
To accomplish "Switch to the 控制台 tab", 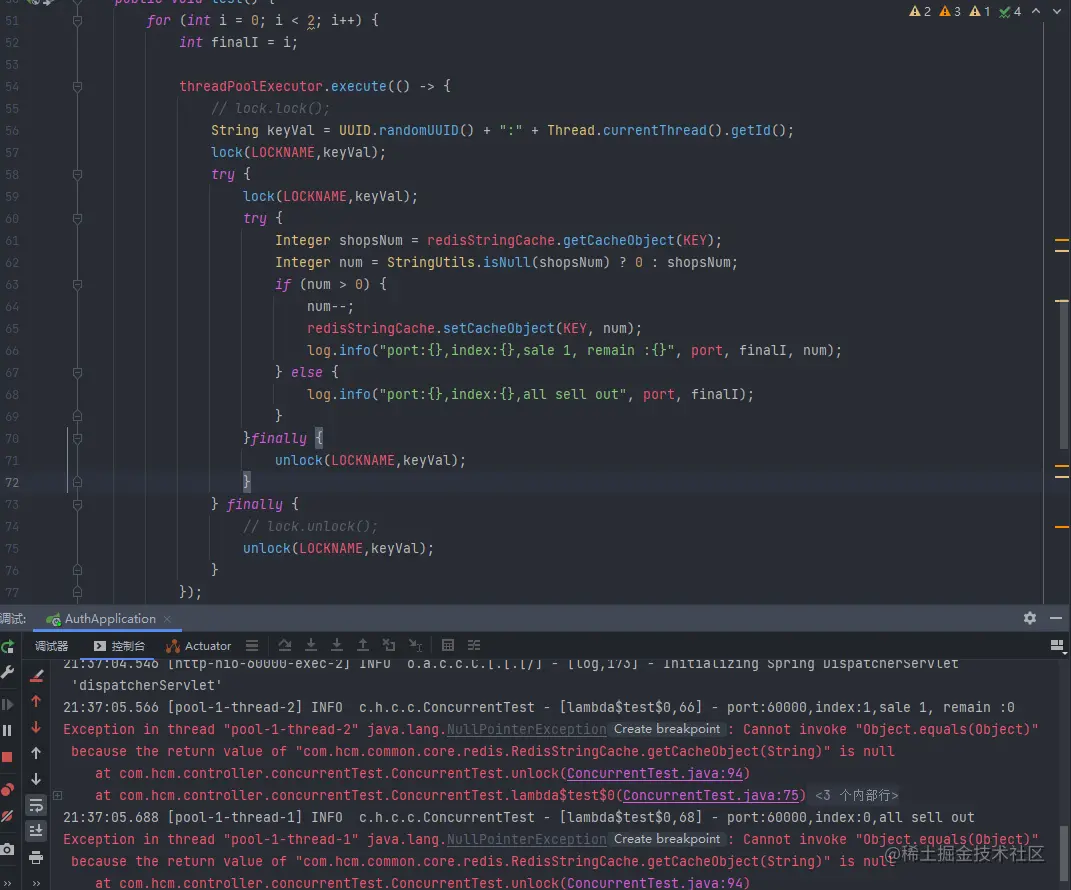I will [120, 646].
